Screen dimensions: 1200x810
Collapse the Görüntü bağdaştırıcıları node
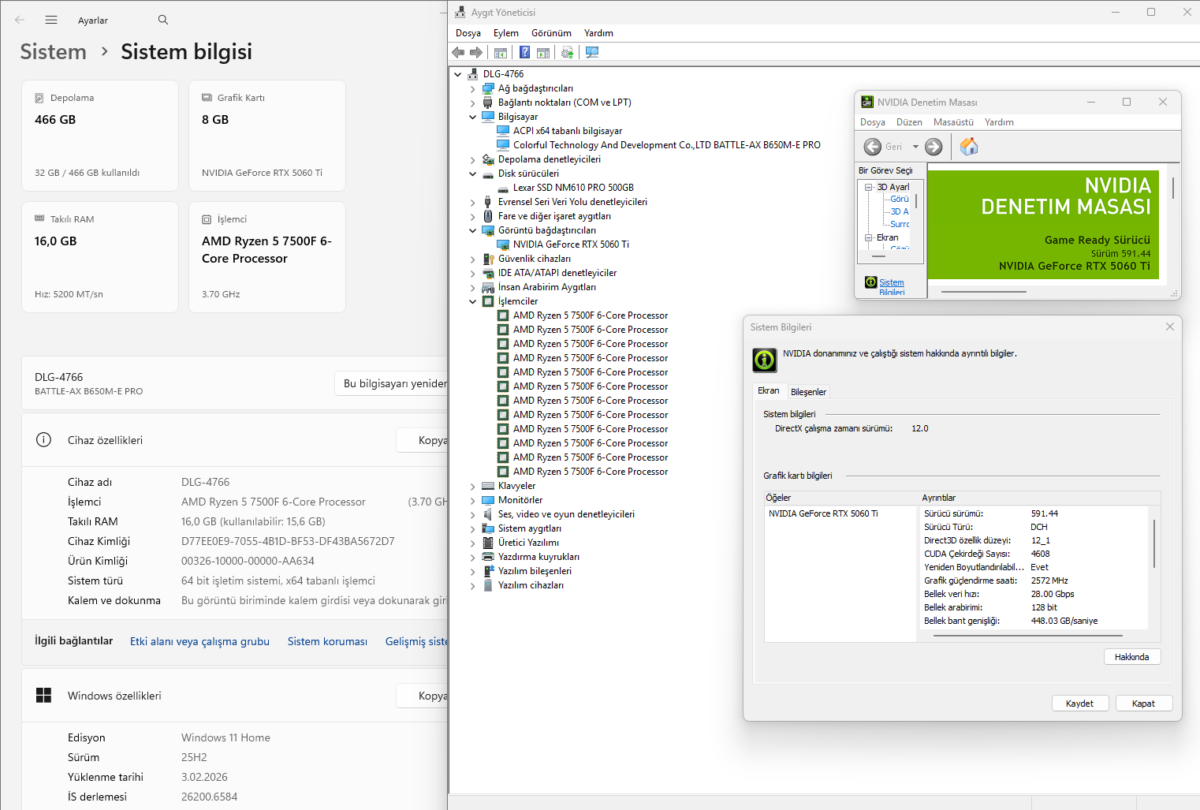[x=473, y=230]
